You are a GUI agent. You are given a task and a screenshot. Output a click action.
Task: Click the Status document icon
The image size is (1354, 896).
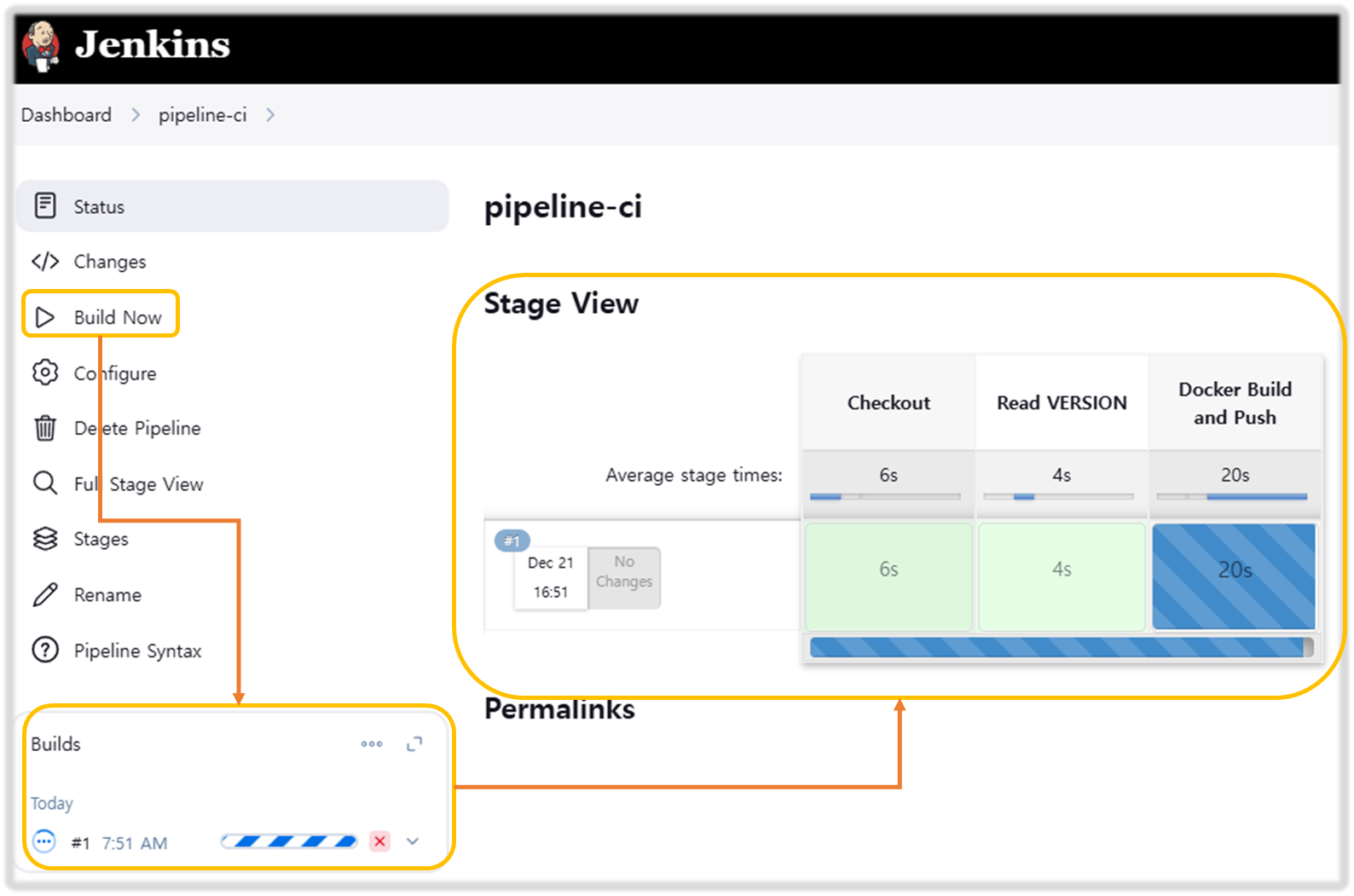[x=45, y=206]
